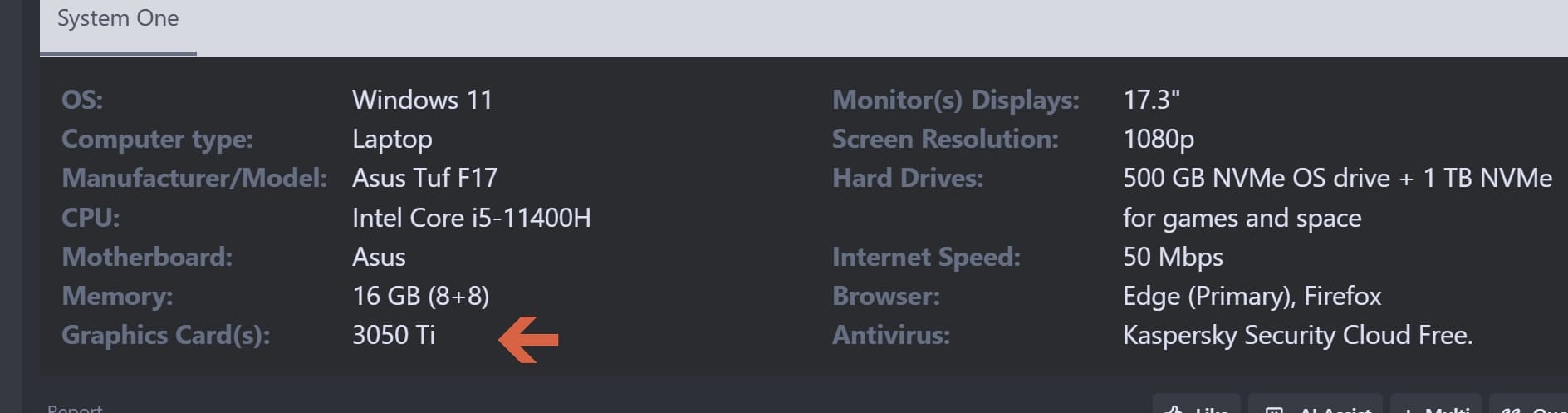This screenshot has width=1568, height=413.
Task: Click the 50 Mbps internet speed value
Action: (x=1173, y=257)
